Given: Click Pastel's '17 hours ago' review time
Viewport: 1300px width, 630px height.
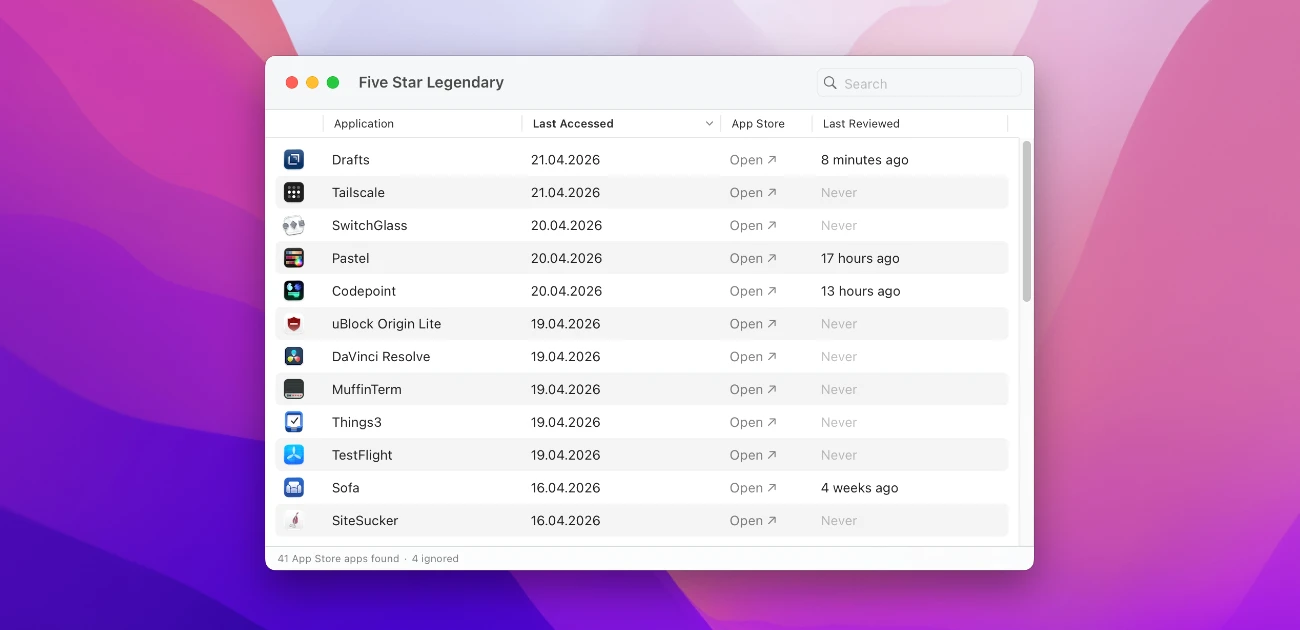Looking at the screenshot, I should click(860, 258).
